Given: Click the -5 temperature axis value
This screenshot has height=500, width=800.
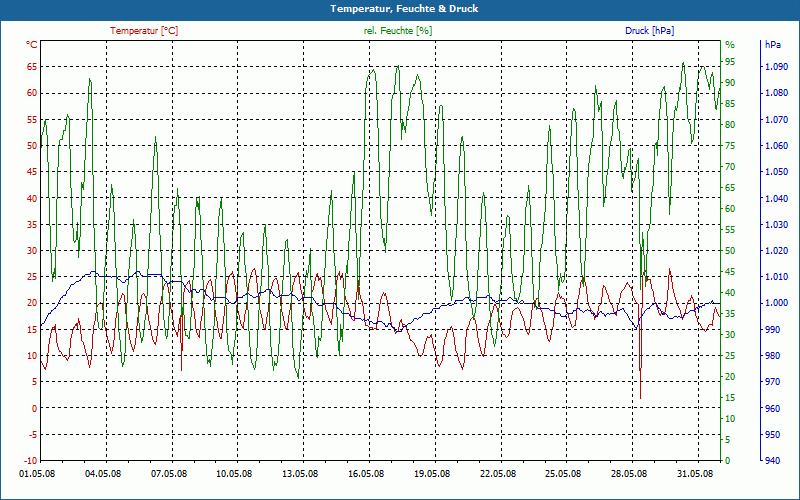Looking at the screenshot, I should pyautogui.click(x=33, y=435).
